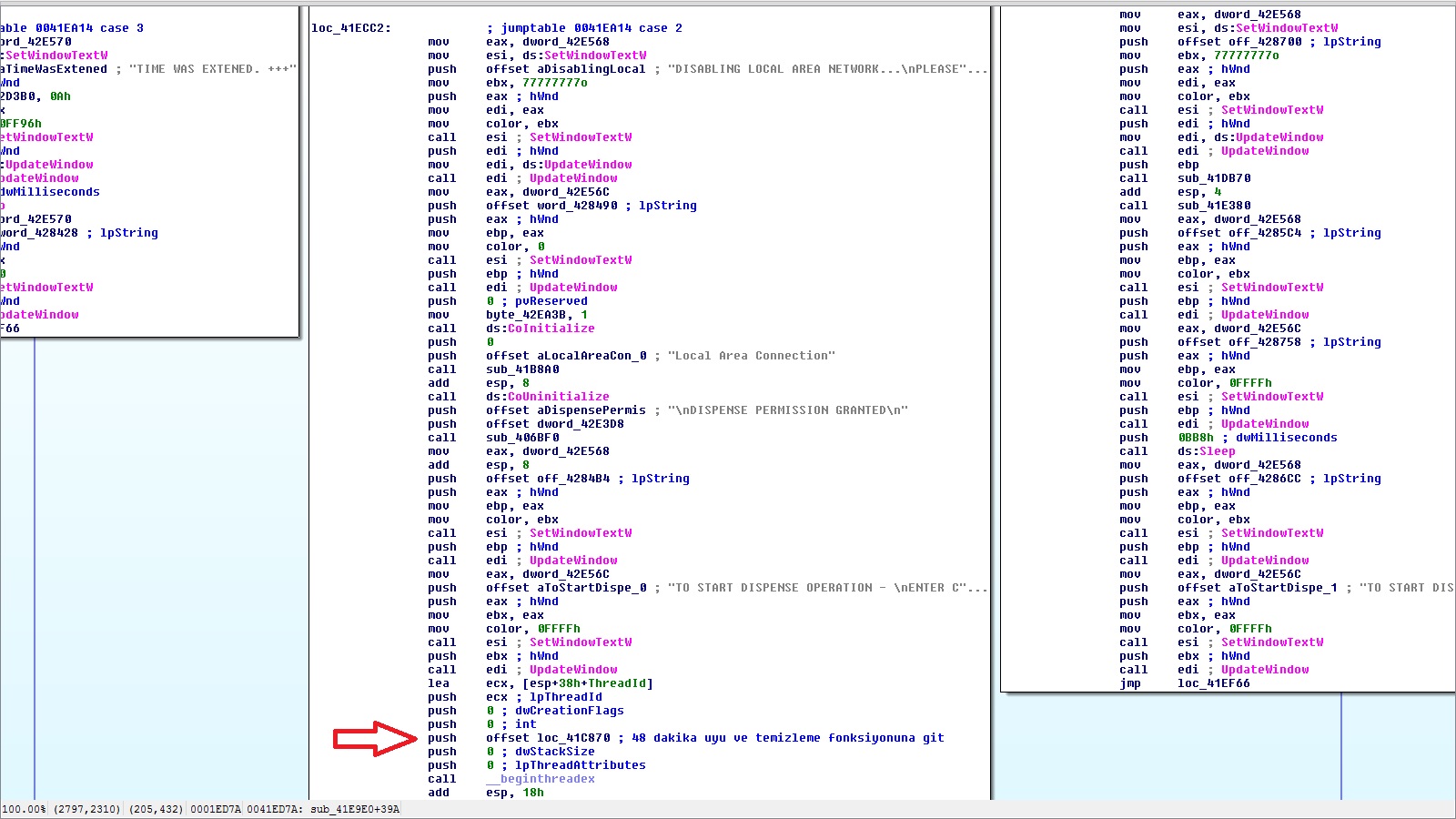Select 'offset aDisablingLocal' operand
1456x819 pixels.
pyautogui.click(x=566, y=69)
